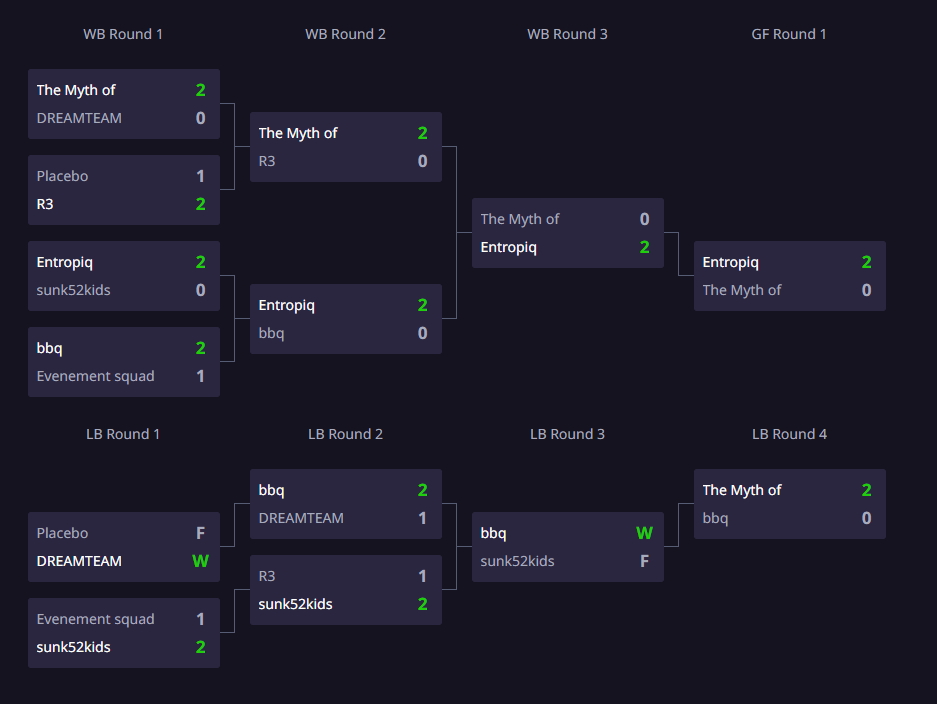Screen dimensions: 937x704
Task: Click Placebo team name in WB Round 1
Action: [x=63, y=176]
